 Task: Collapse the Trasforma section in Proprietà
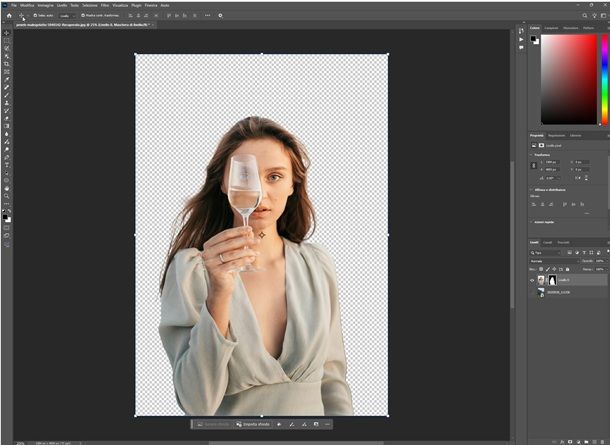(x=532, y=154)
